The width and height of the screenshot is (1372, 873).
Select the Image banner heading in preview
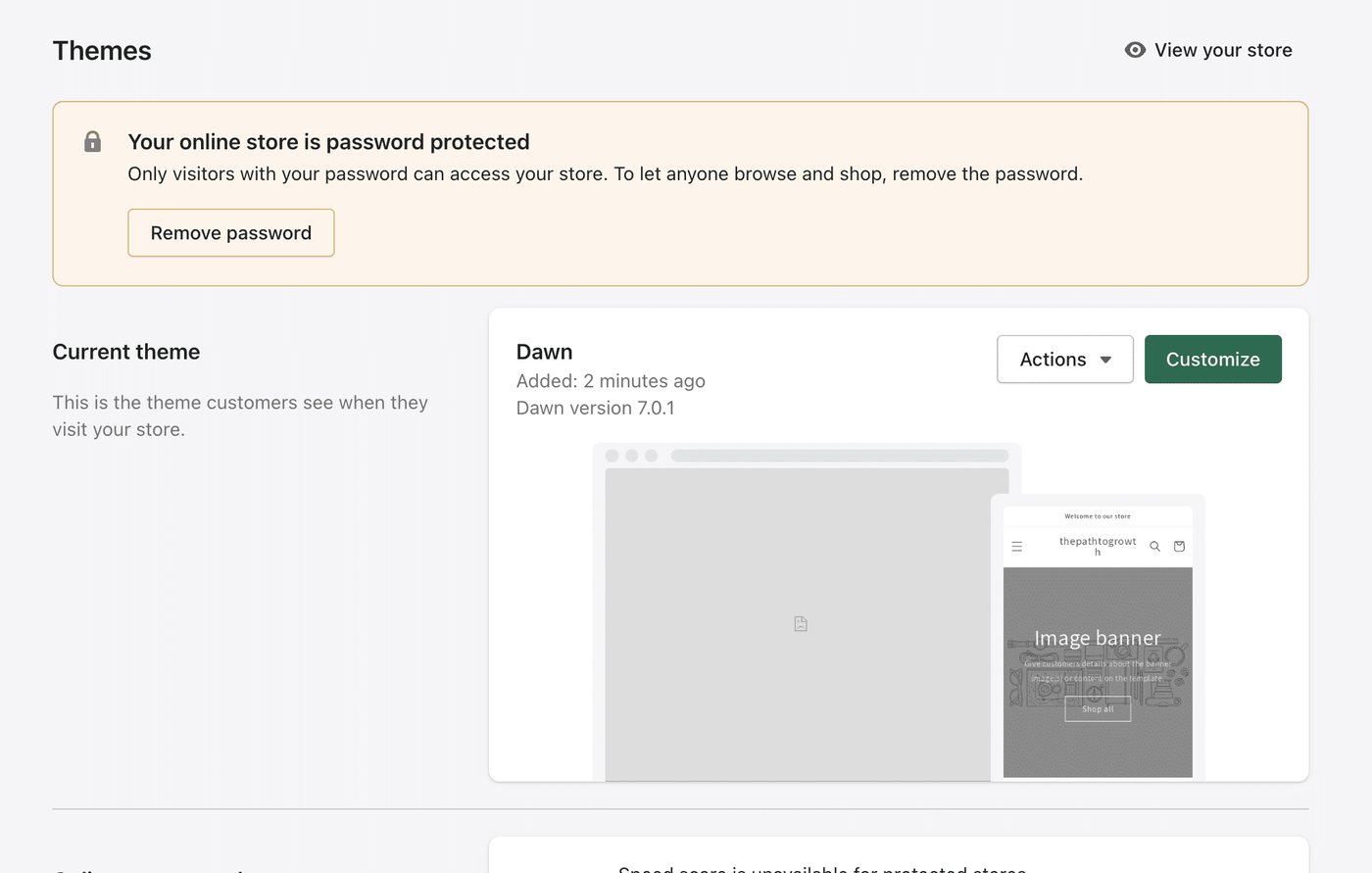[1098, 638]
